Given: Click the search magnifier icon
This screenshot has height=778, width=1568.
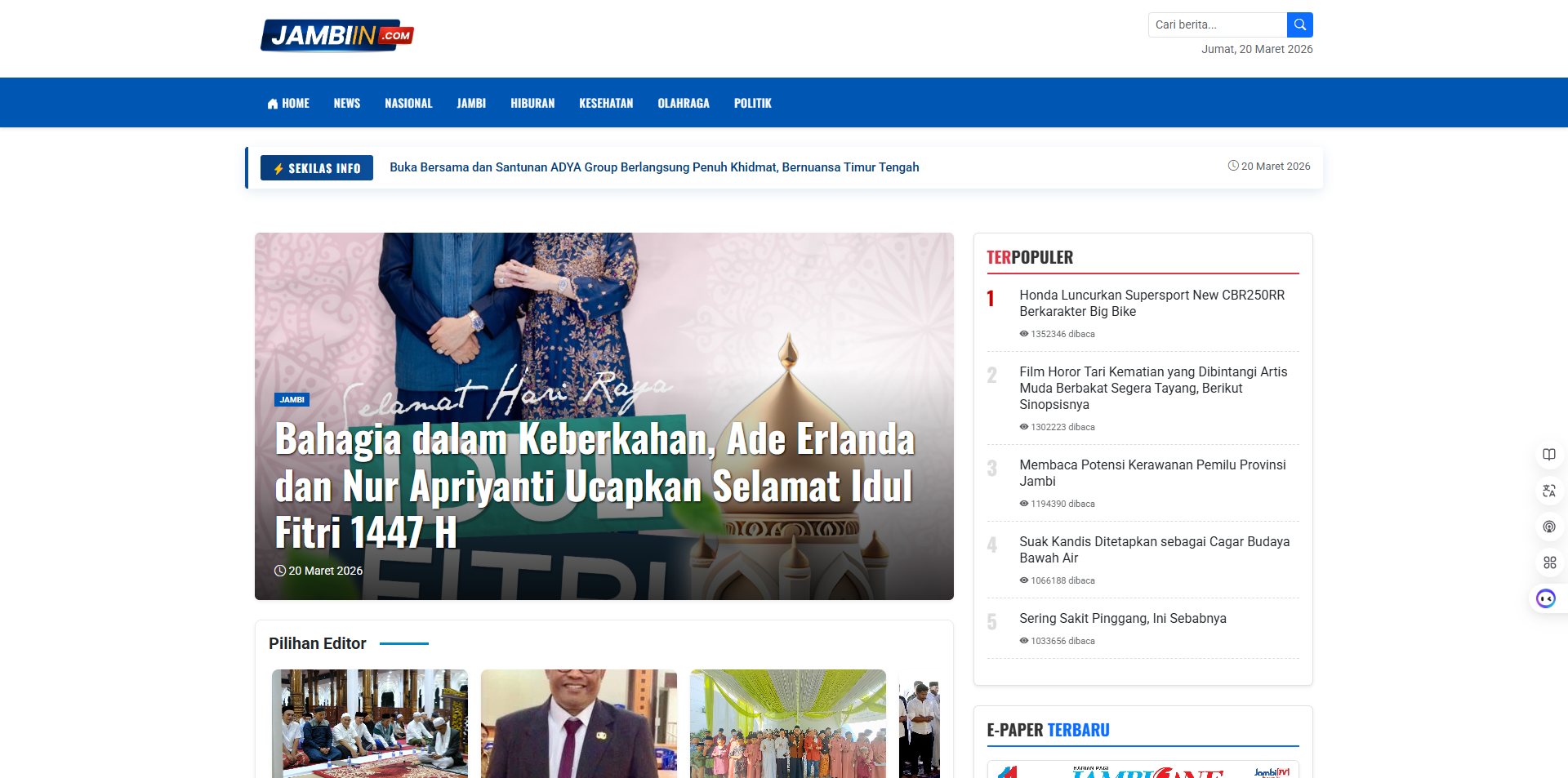Looking at the screenshot, I should coord(1299,24).
